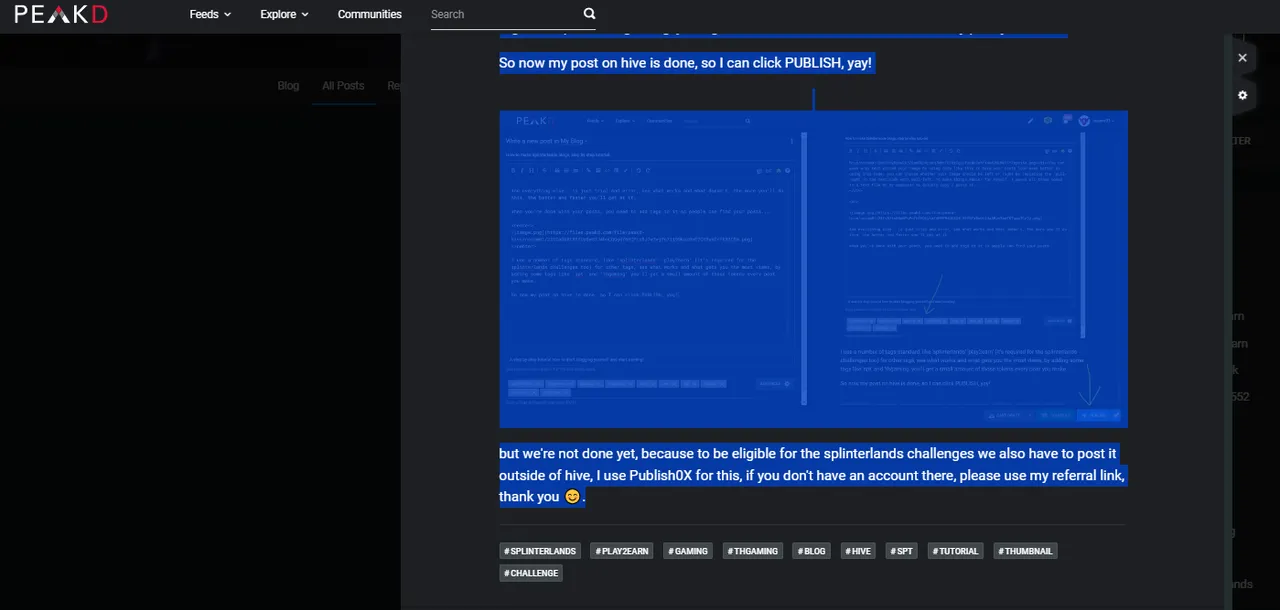Image resolution: width=1280 pixels, height=610 pixels.
Task: Switch to the All Posts tab
Action: coord(343,86)
